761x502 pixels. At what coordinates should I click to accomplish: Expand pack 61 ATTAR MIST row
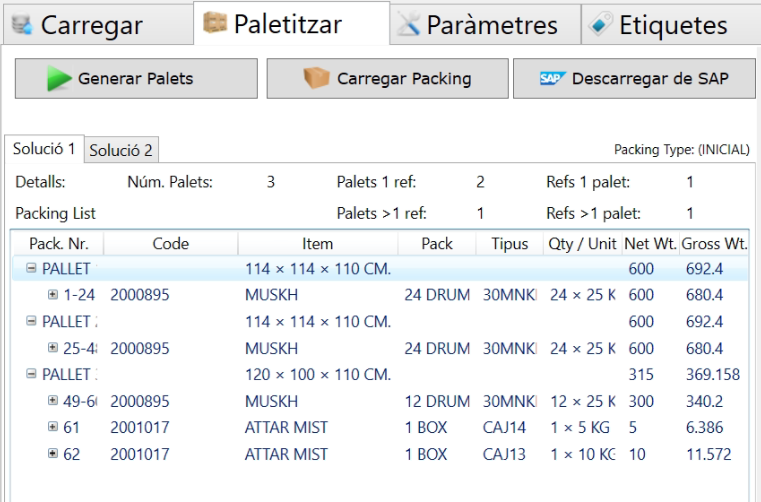point(53,427)
